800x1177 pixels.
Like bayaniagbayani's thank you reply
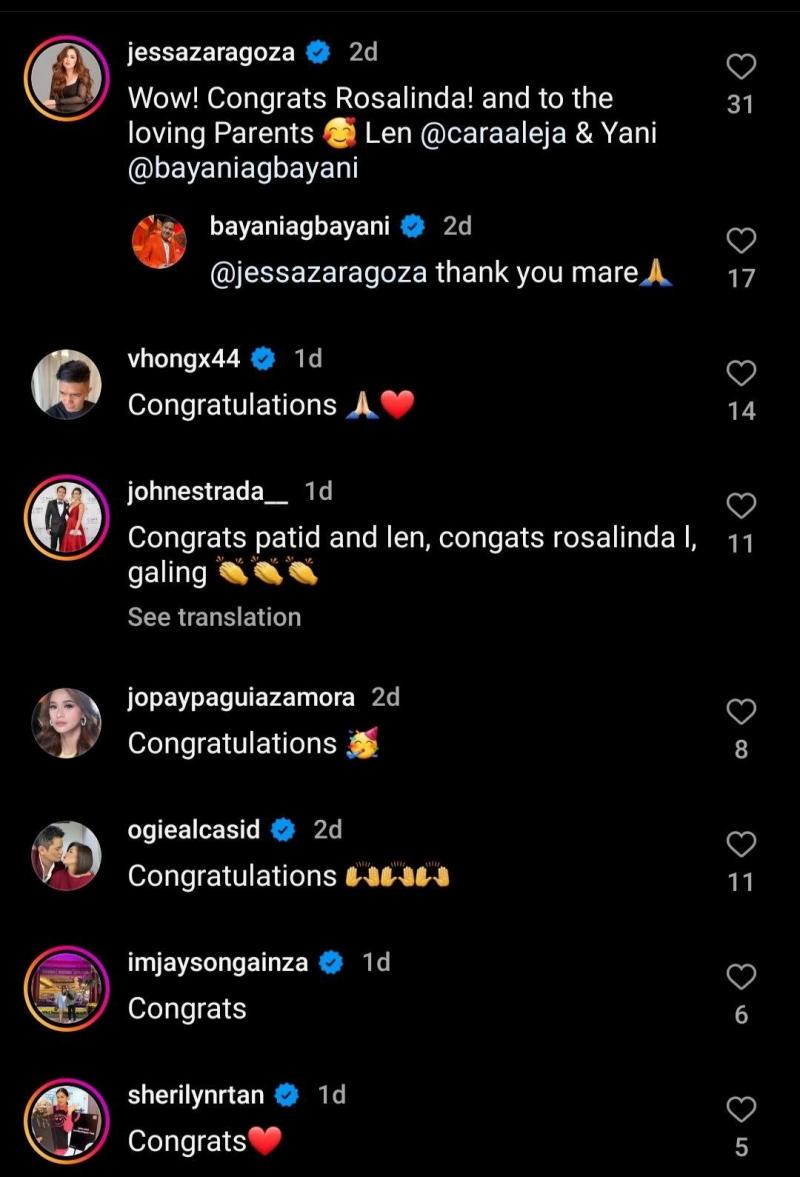click(x=740, y=241)
